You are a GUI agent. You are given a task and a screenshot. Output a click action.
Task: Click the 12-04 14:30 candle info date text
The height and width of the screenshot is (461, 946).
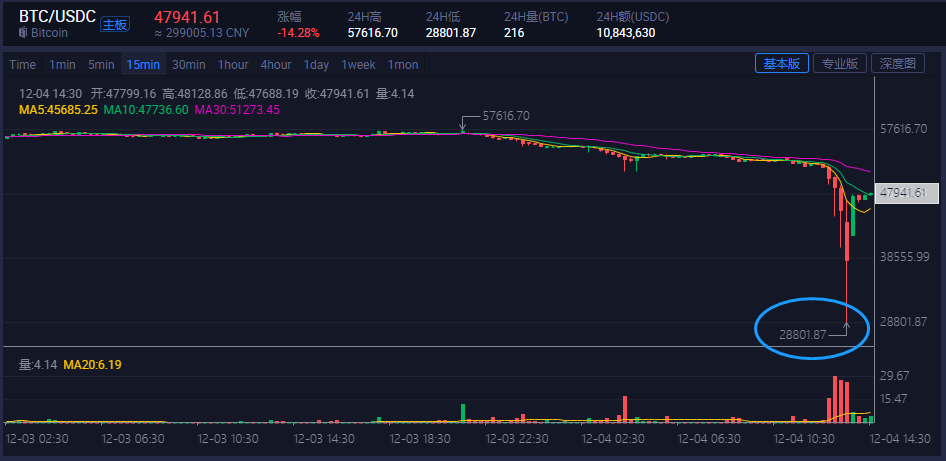(x=51, y=94)
